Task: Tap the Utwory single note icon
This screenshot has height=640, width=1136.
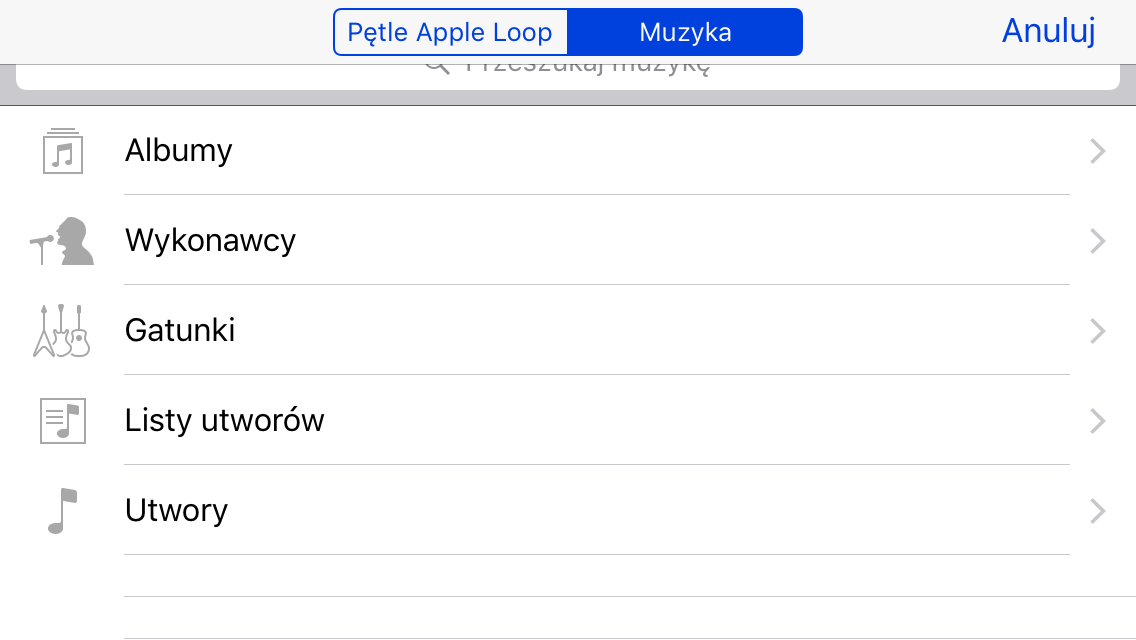Action: pyautogui.click(x=62, y=510)
